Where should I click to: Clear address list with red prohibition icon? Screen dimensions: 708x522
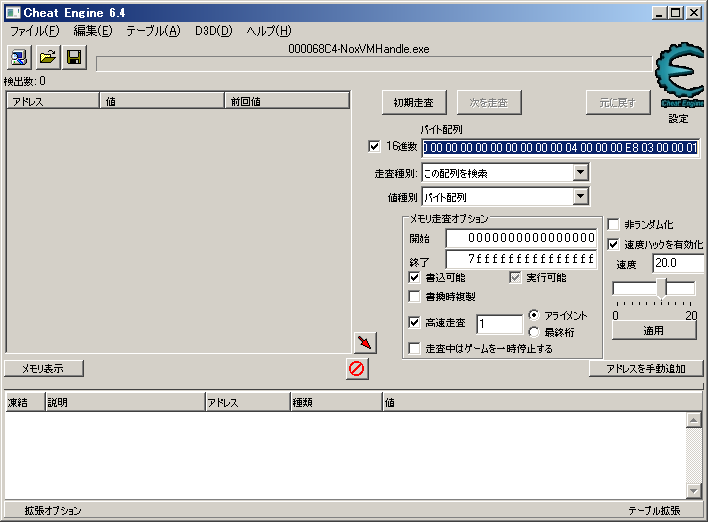357,368
